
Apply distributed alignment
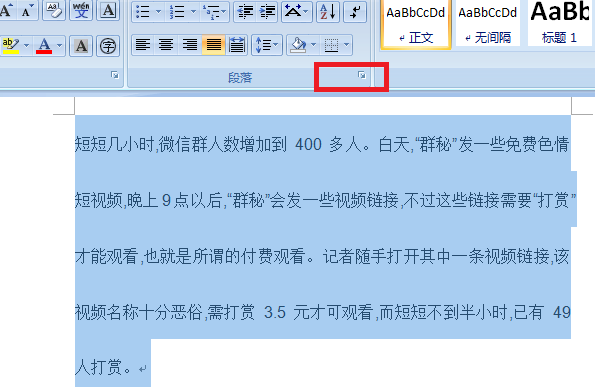coord(237,45)
